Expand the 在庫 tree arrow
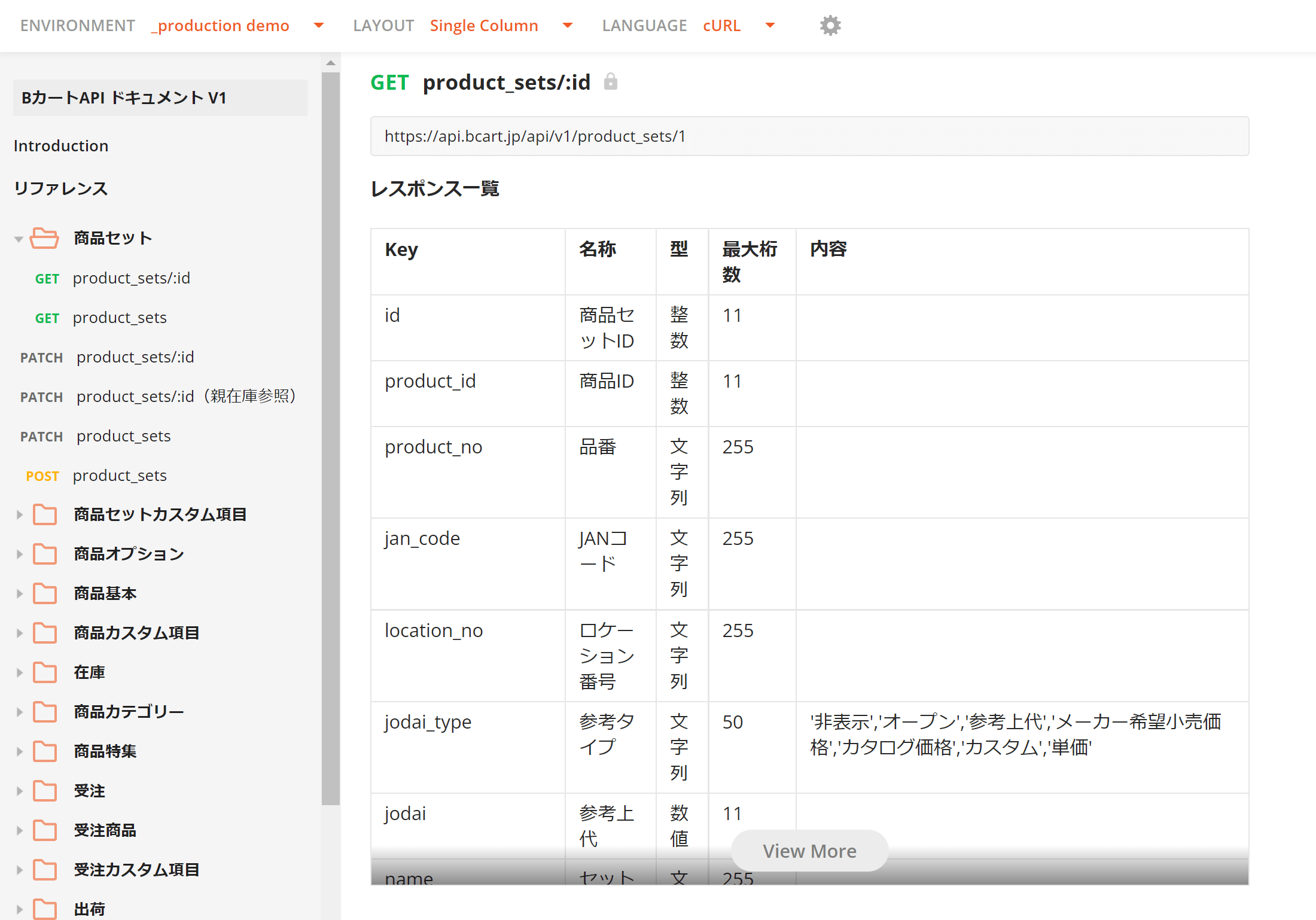The width and height of the screenshot is (1316, 920). click(19, 672)
